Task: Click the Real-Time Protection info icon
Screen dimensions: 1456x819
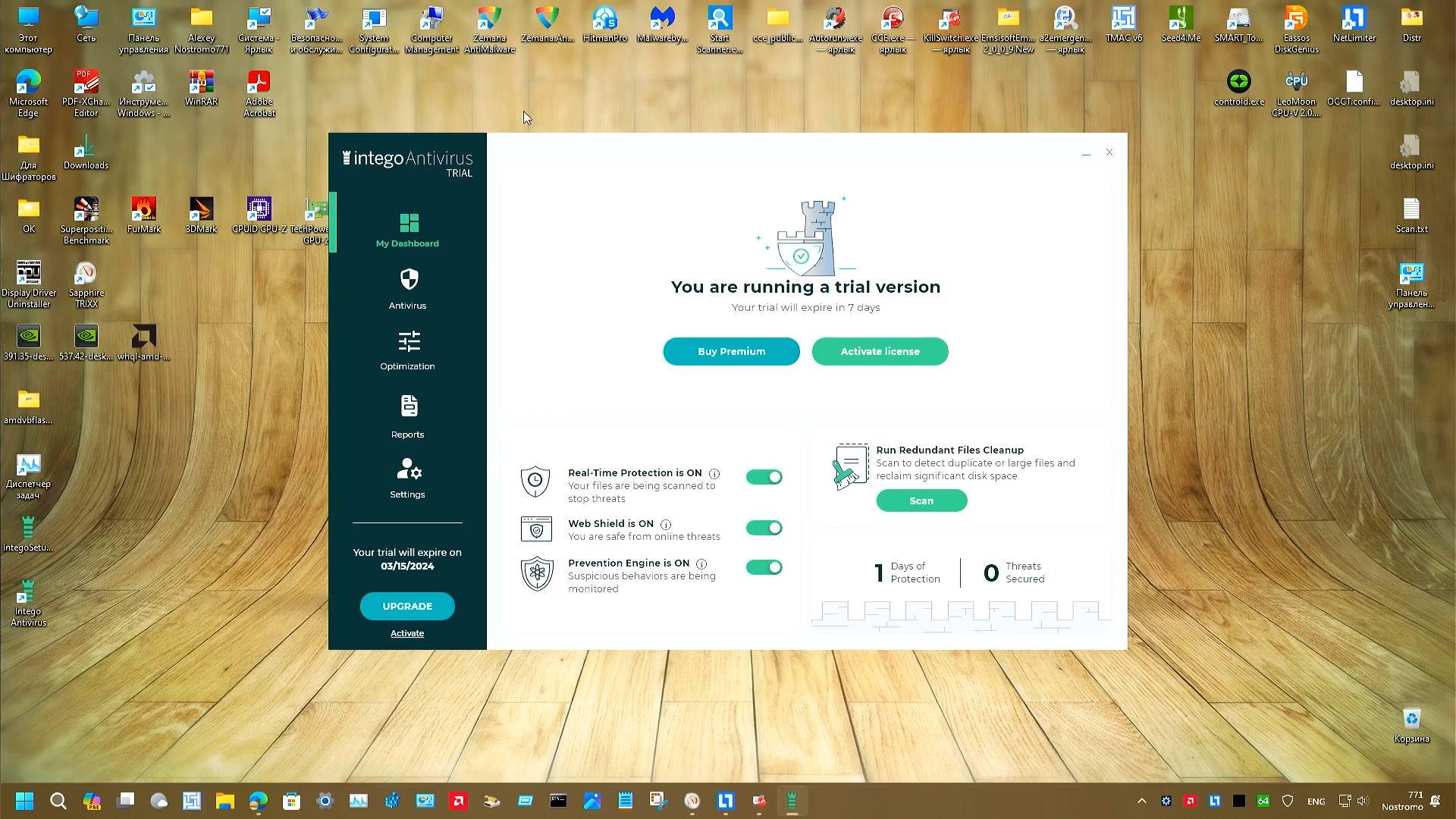Action: 714,473
